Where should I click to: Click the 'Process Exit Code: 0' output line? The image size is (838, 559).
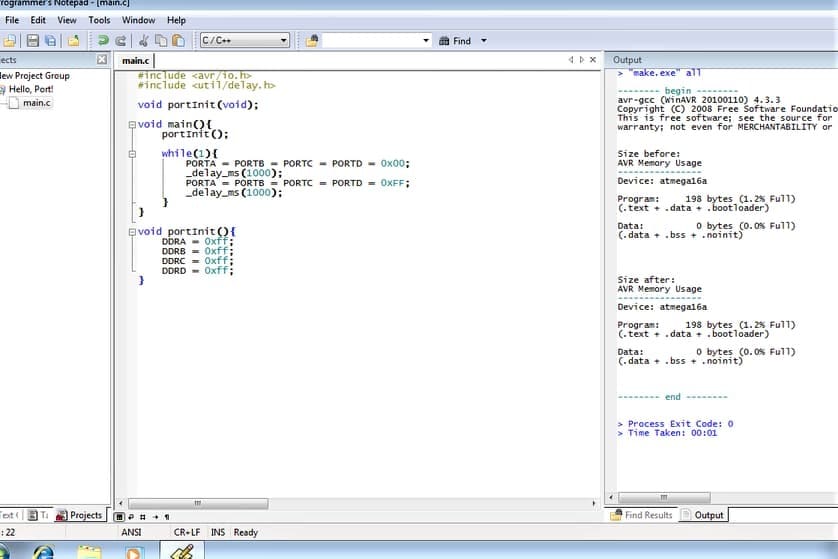click(675, 424)
